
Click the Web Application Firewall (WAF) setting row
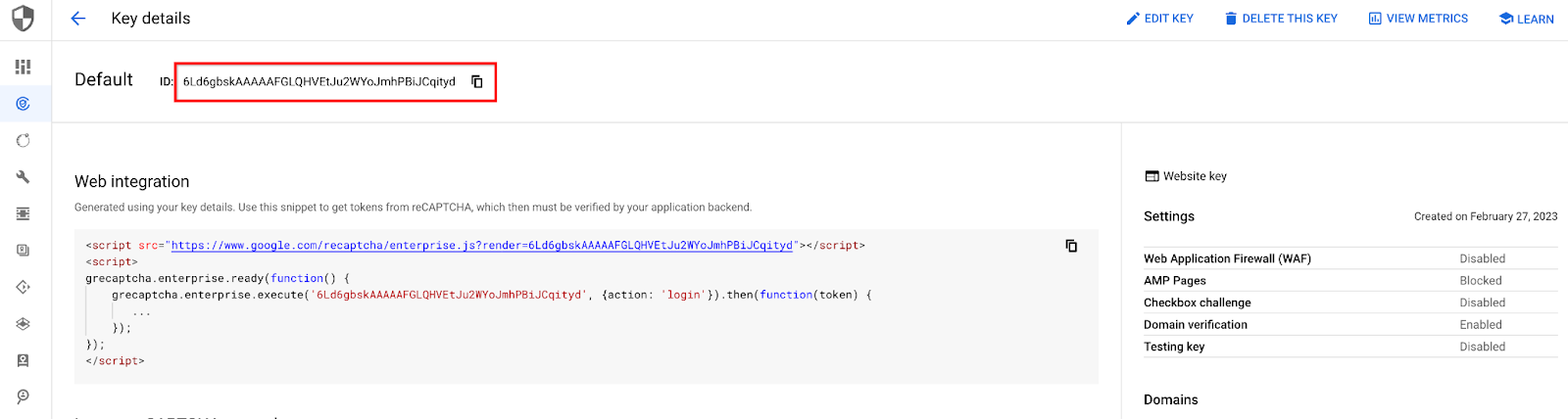pyautogui.click(x=1349, y=258)
